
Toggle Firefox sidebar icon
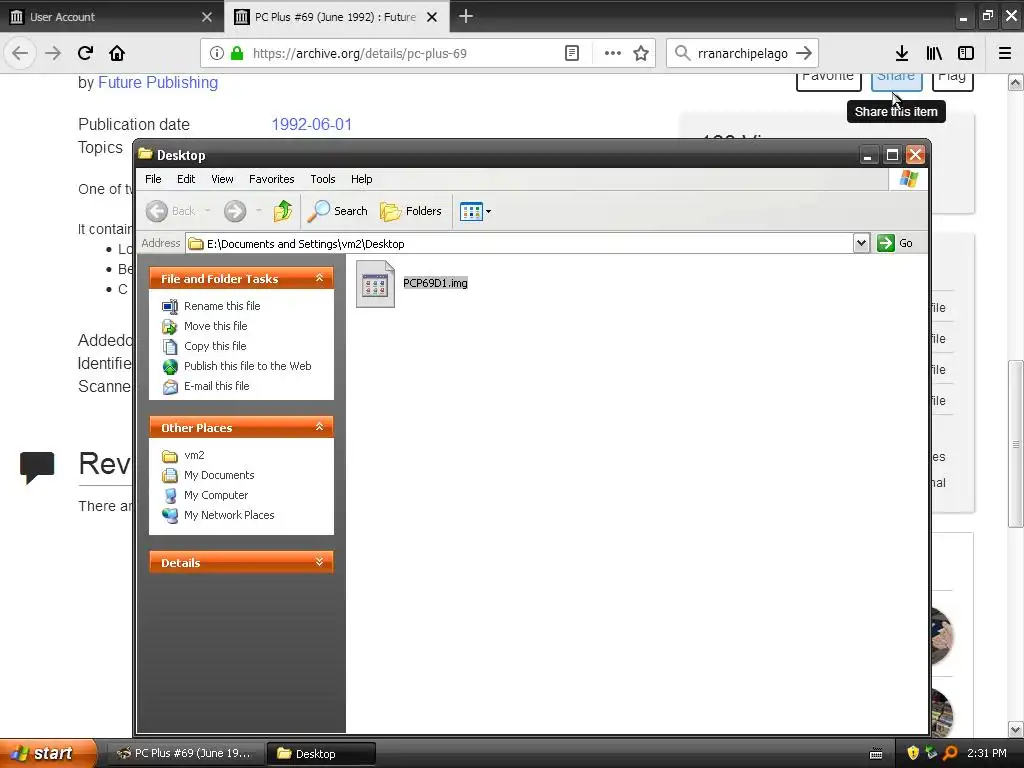[966, 53]
